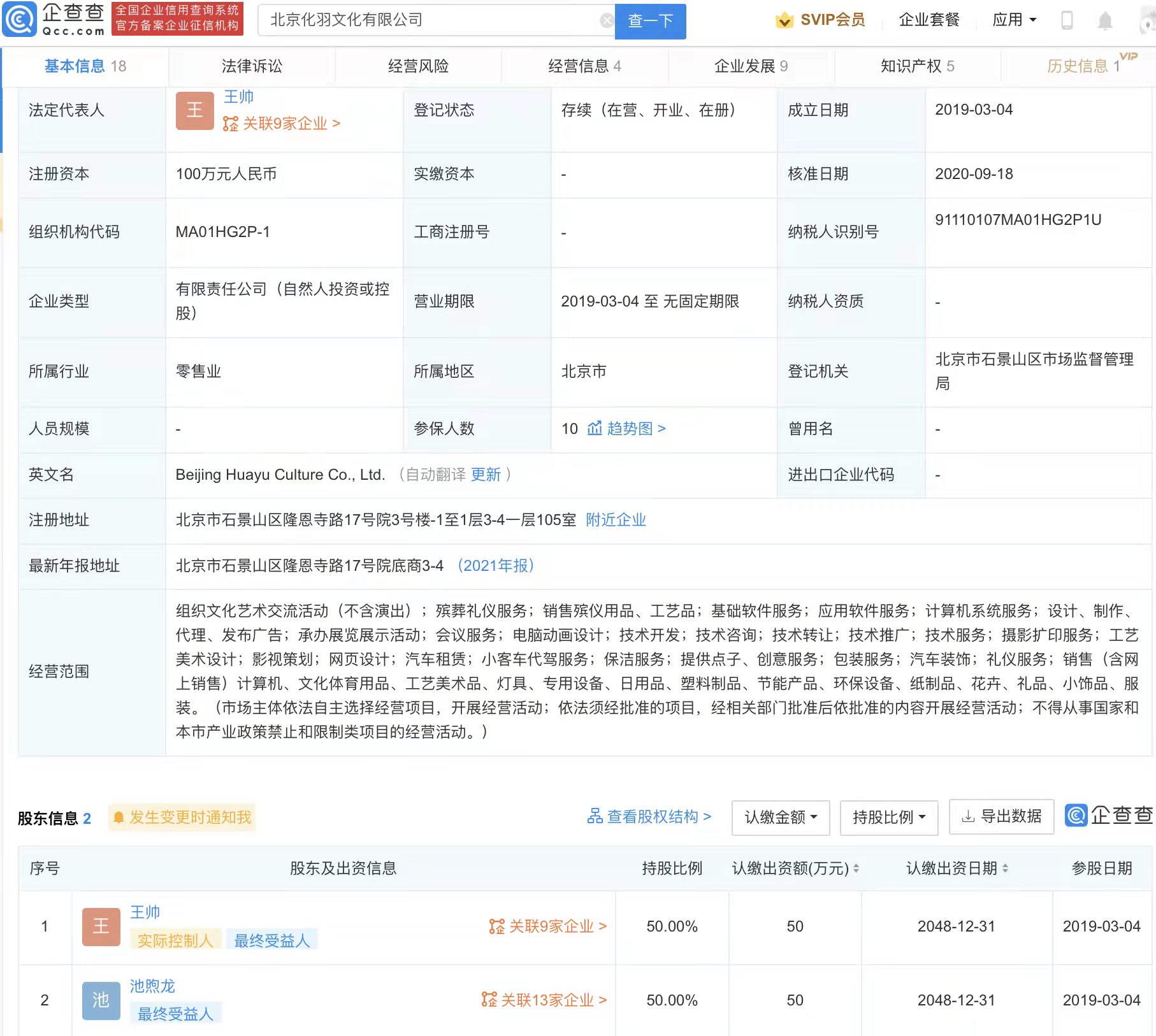Click the 趋势图 chart icon
This screenshot has height=1036, width=1156.
click(x=595, y=428)
